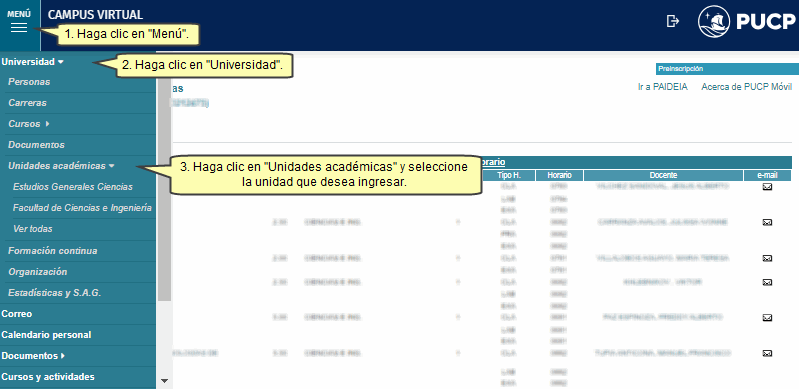The width and height of the screenshot is (799, 389).
Task: Open Personas in the sidebar
Action: [29, 82]
